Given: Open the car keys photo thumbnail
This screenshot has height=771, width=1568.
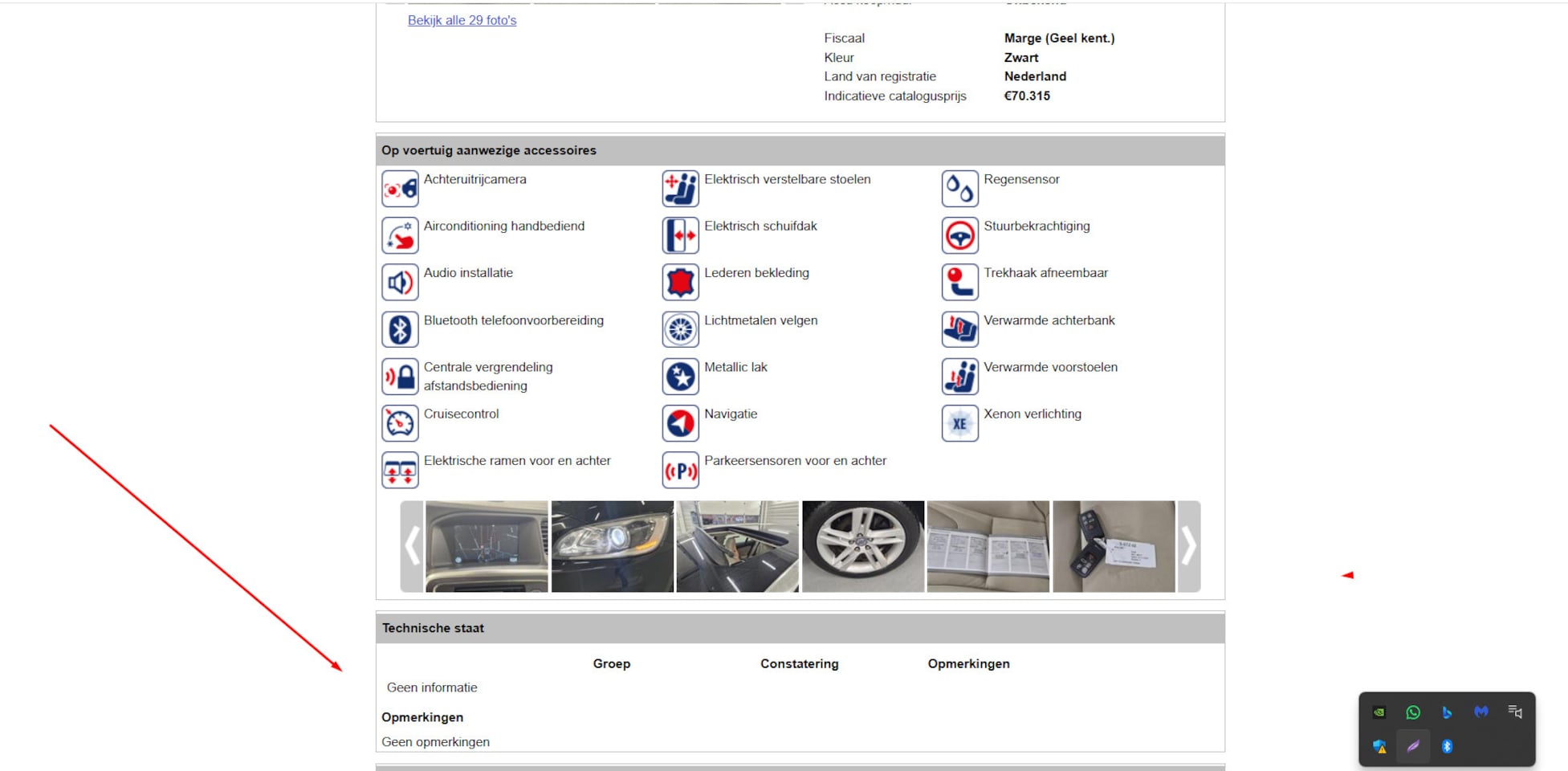Looking at the screenshot, I should [x=1114, y=547].
